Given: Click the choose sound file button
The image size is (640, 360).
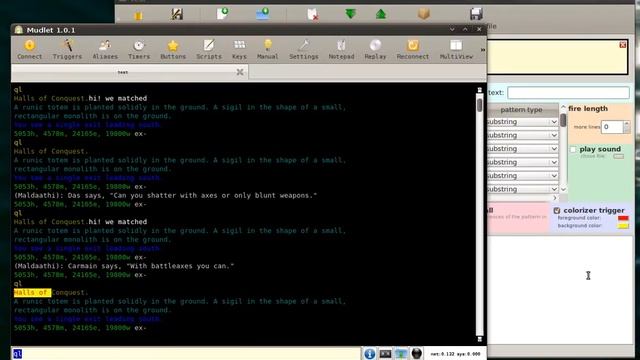Looking at the screenshot, I should coord(618,156).
